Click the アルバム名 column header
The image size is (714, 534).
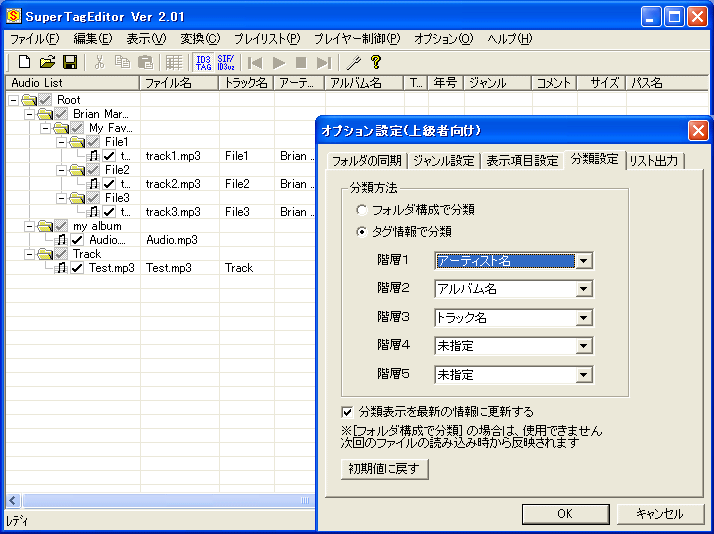(x=364, y=83)
